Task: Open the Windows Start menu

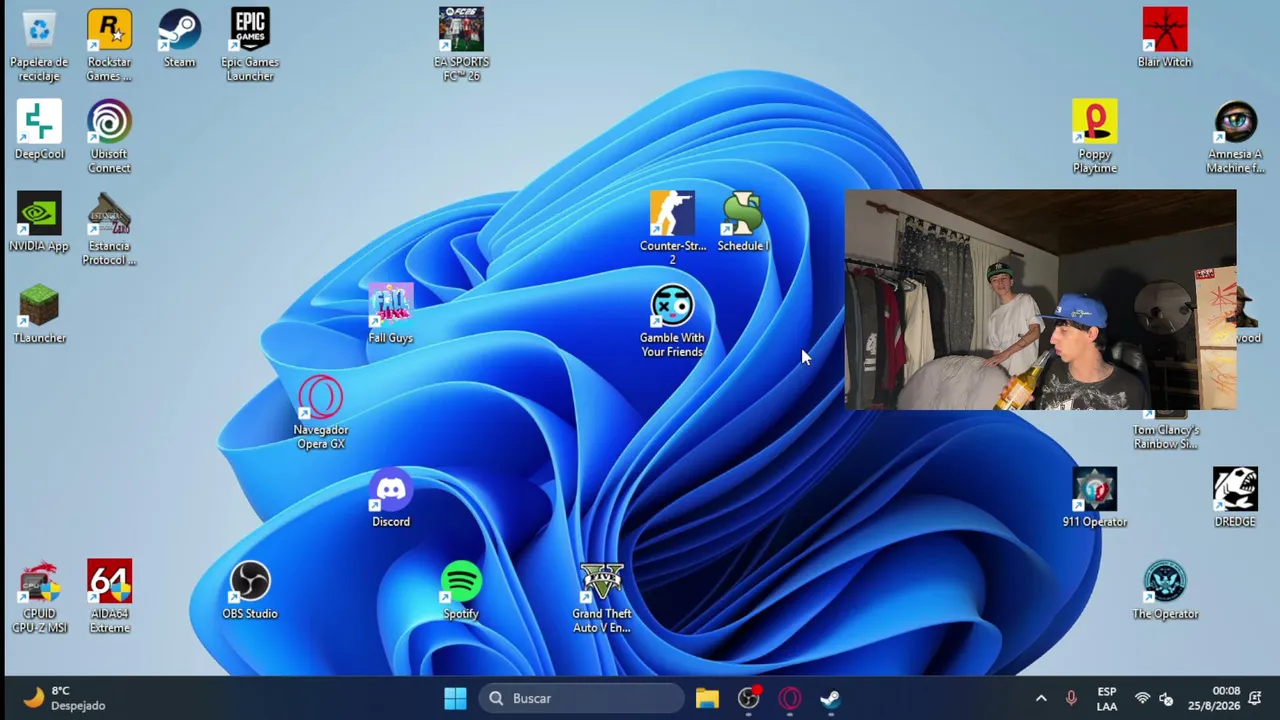Action: tap(455, 698)
